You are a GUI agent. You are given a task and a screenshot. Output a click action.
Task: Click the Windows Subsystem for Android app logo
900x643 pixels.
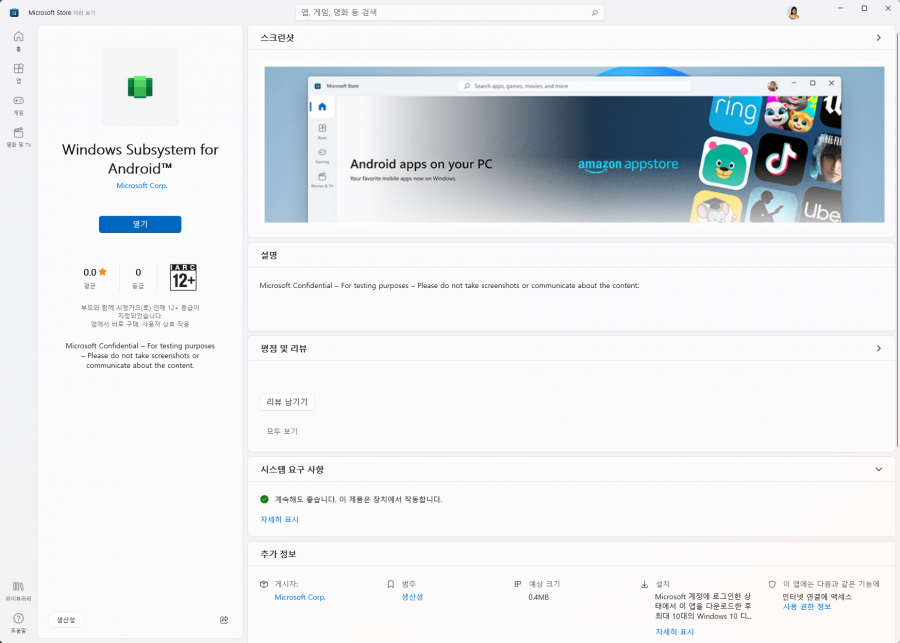pyautogui.click(x=140, y=87)
